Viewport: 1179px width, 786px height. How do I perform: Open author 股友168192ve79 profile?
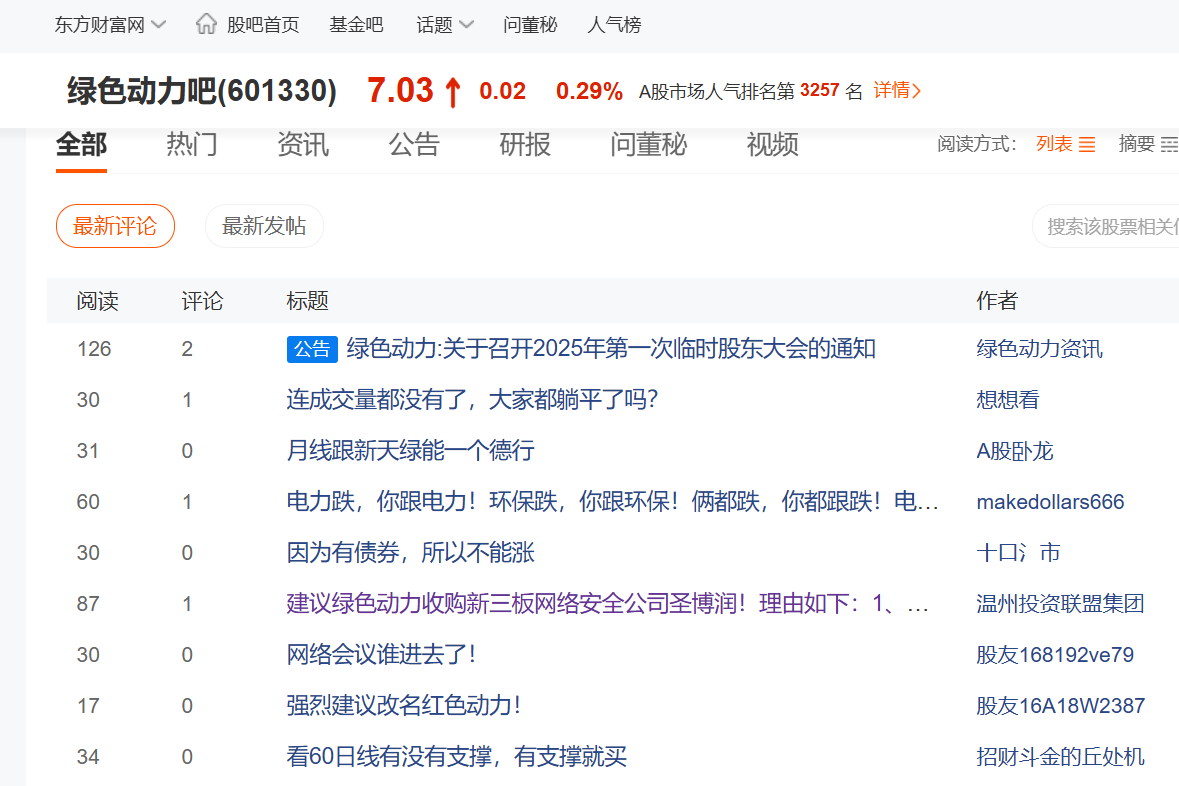[1055, 654]
